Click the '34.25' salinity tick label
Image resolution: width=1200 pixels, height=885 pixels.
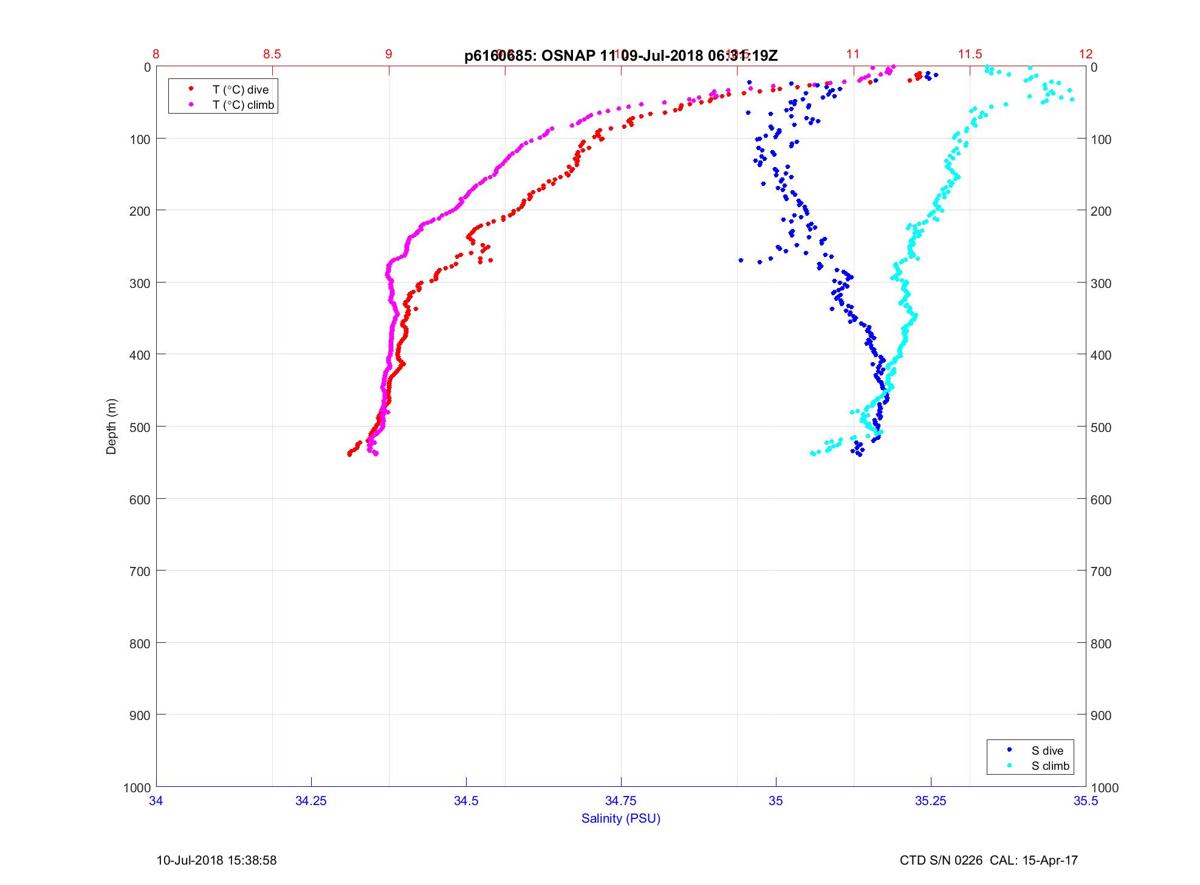pos(311,801)
